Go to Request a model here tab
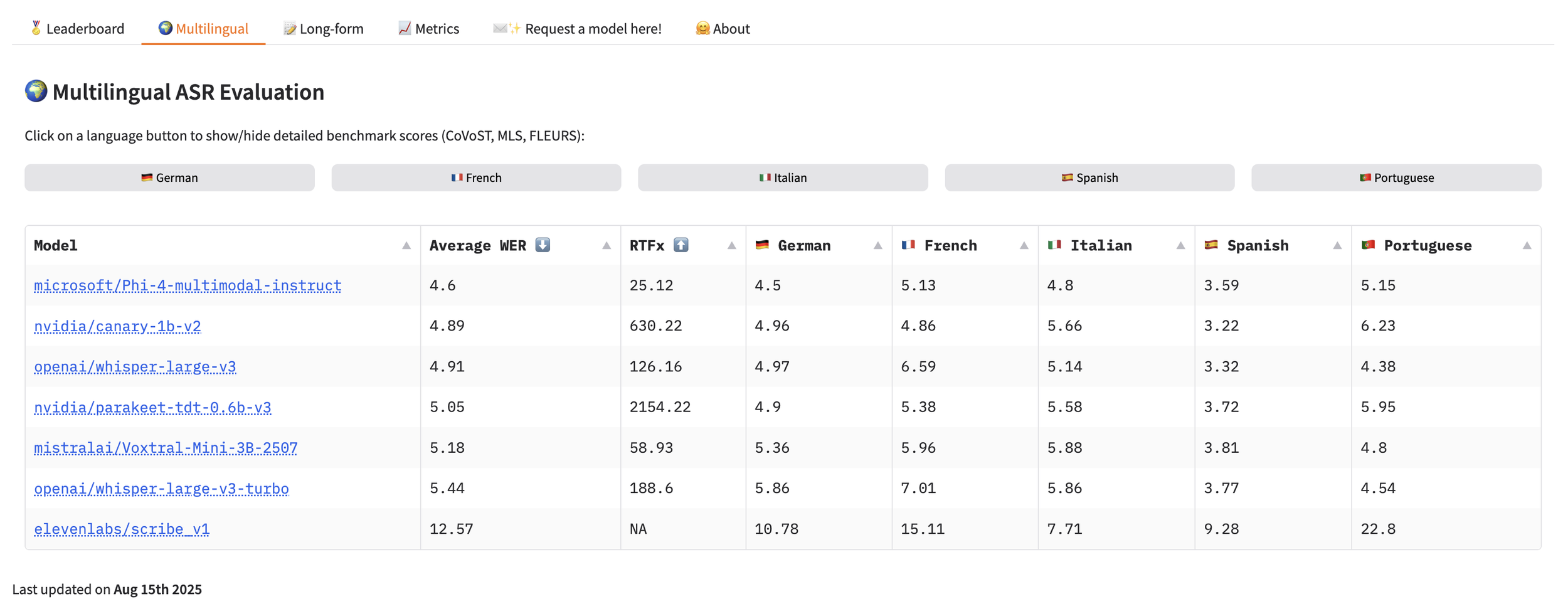This screenshot has width=1568, height=609. pos(577,29)
